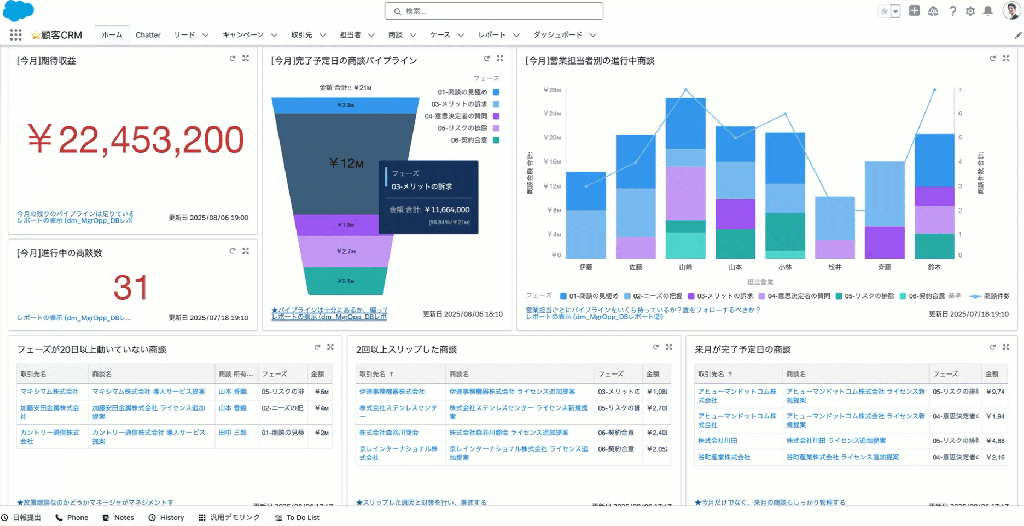This screenshot has width=1024, height=526.
Task: Refresh the 営業担当者別の進行中商談 chart
Action: click(x=994, y=59)
